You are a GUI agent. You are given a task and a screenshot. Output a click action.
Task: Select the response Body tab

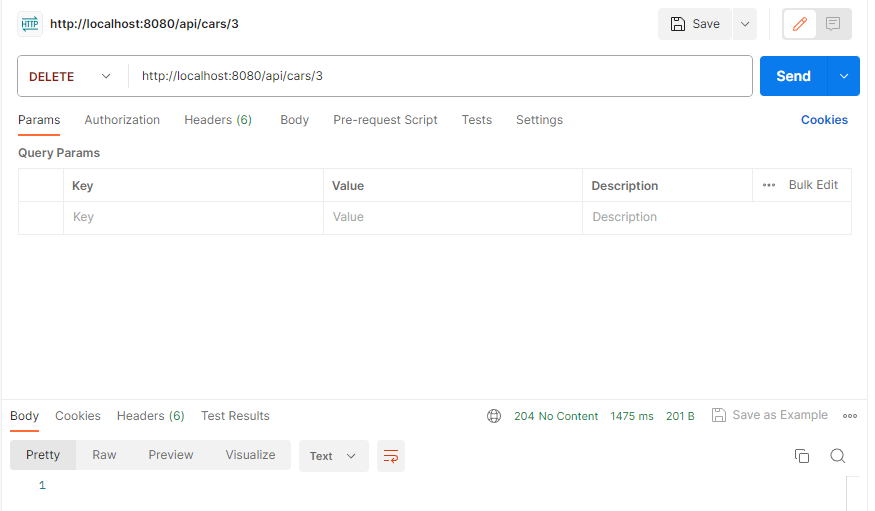pyautogui.click(x=25, y=416)
